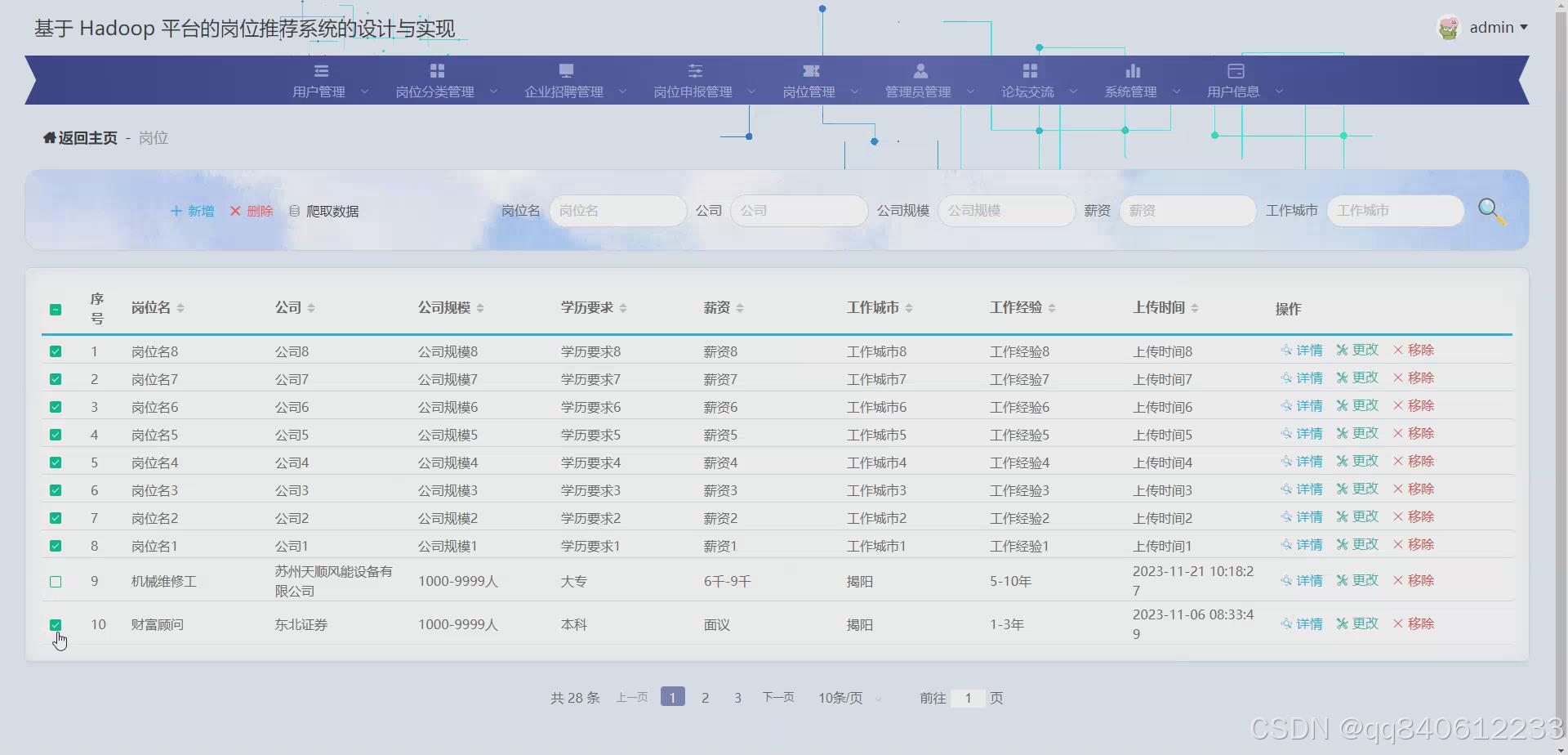Open the 用户信息 menu label
Image resolution: width=1568 pixels, height=755 pixels.
tap(1234, 92)
